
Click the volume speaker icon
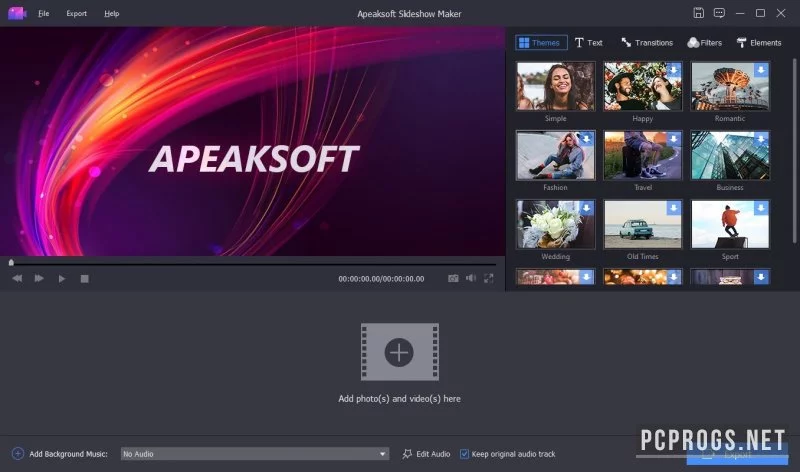pos(471,278)
